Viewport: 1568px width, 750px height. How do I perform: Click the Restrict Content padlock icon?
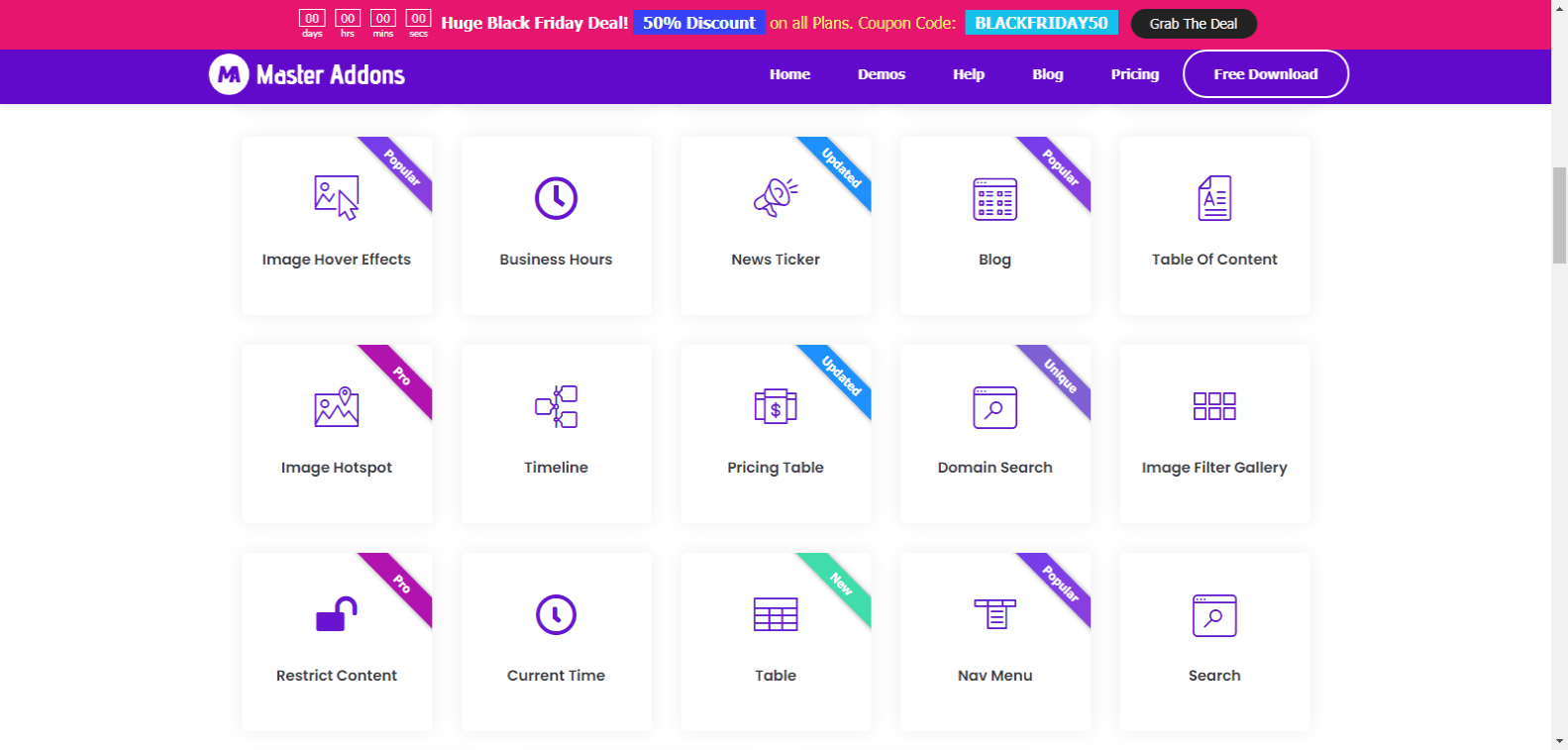coord(337,614)
